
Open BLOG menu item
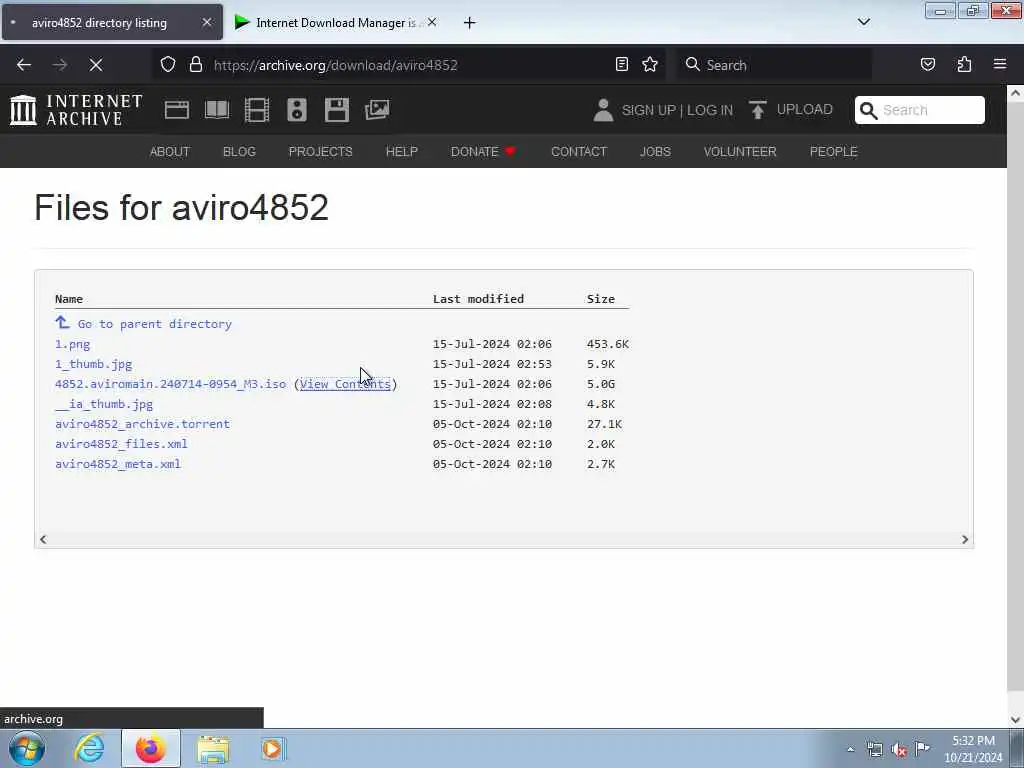coord(239,152)
